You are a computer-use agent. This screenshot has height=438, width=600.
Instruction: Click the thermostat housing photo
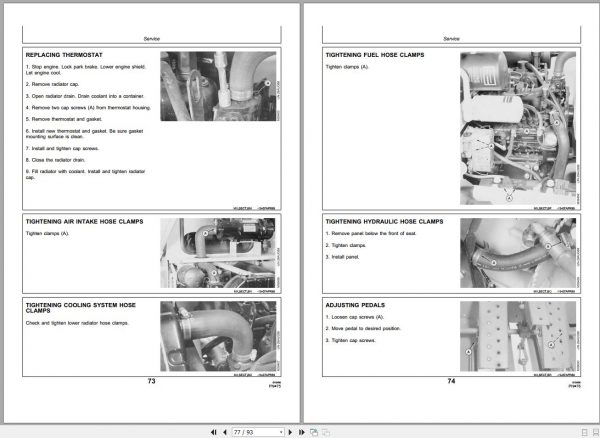218,86
